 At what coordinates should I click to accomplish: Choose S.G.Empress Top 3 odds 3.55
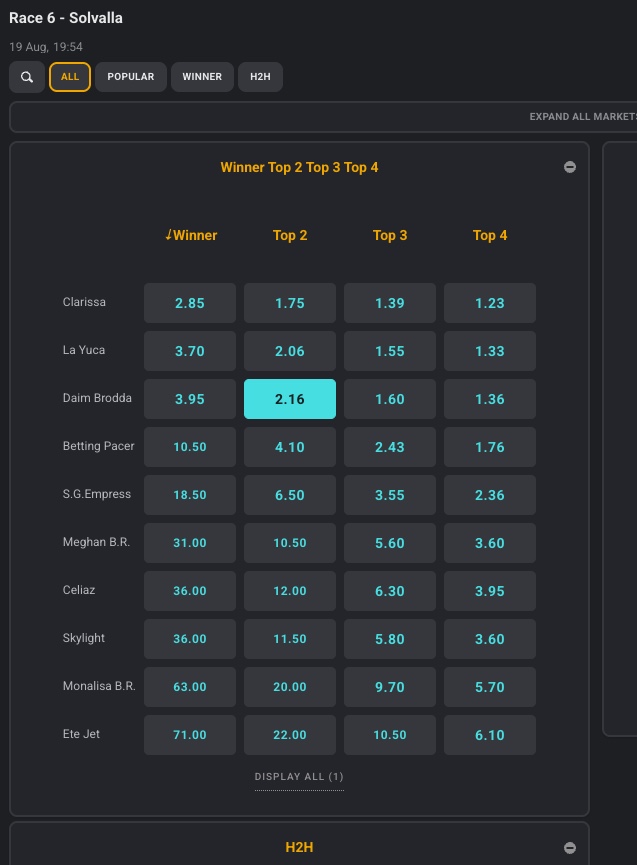point(390,495)
